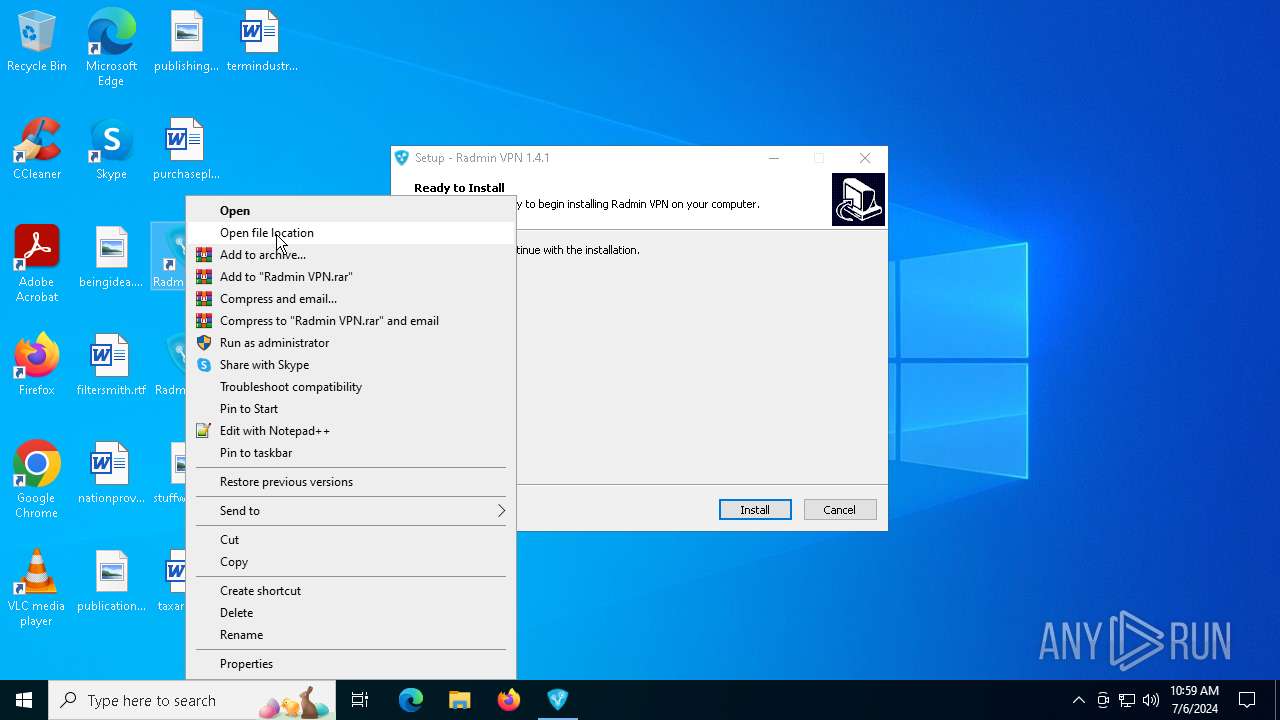Screen dimensions: 1280x720
Task: Select the publication... image file icon
Action: point(111,582)
